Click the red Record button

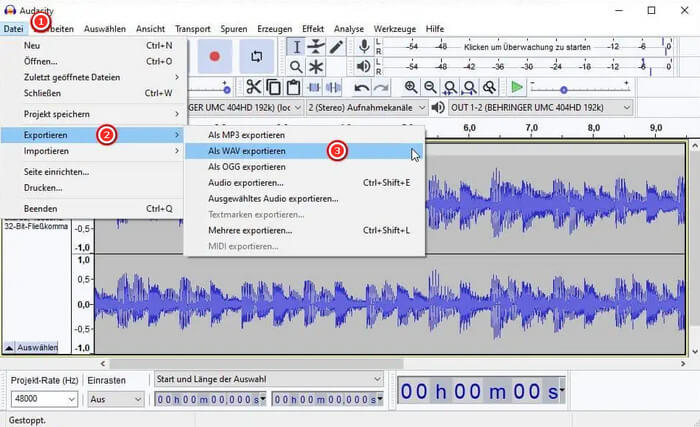tap(215, 56)
